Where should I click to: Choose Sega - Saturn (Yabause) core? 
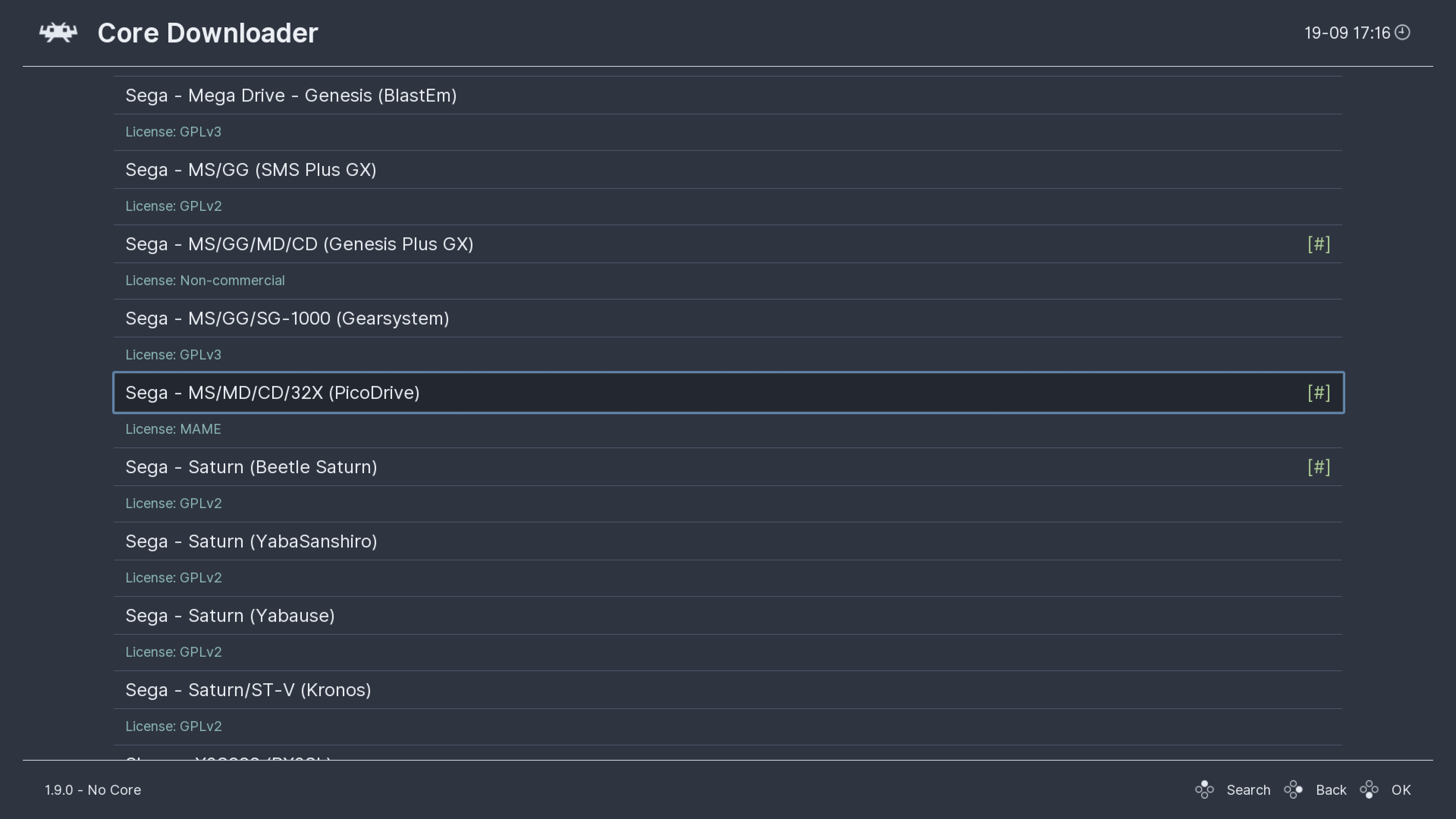pyautogui.click(x=728, y=615)
